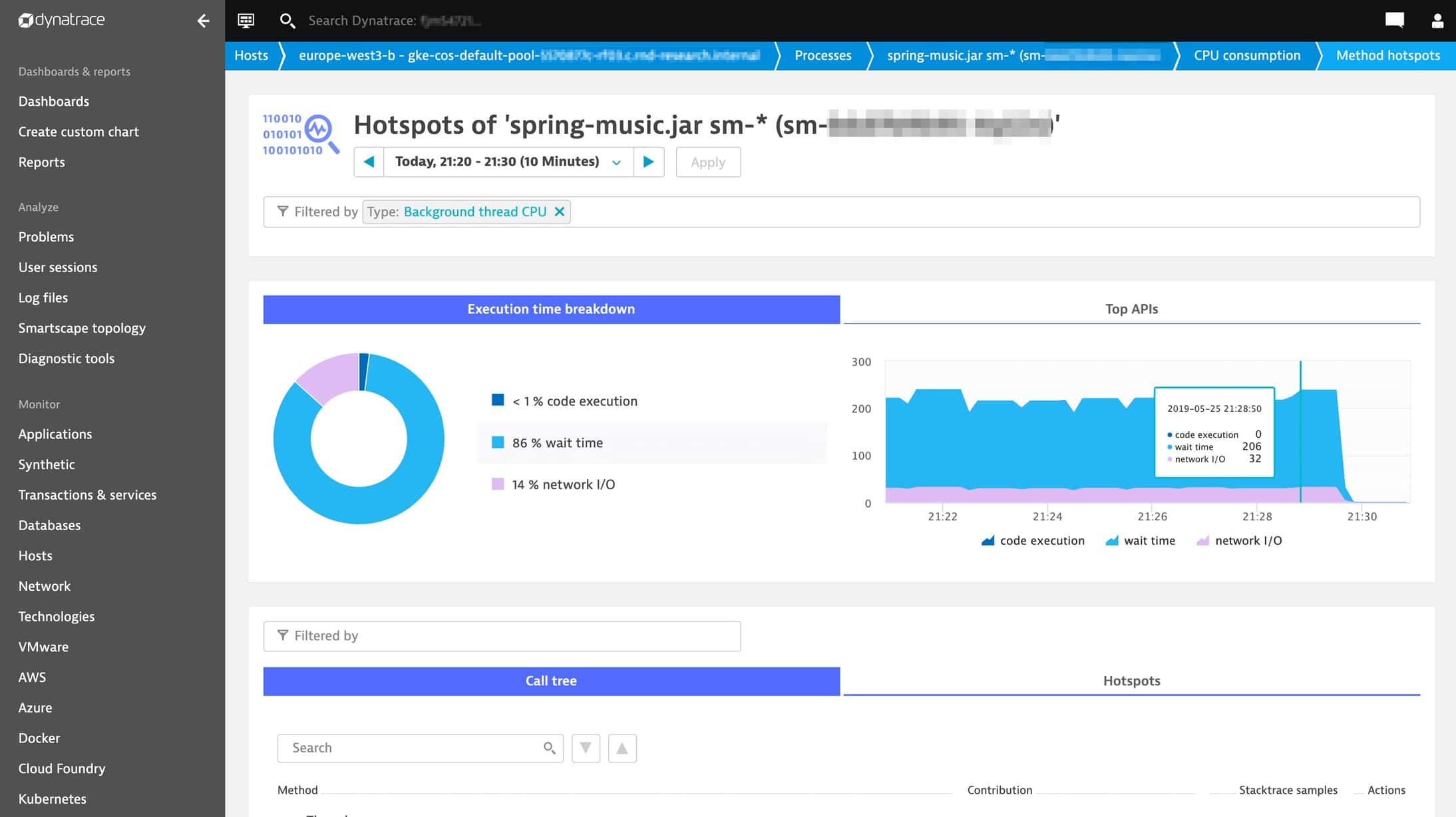Click the top filter funnel icon
The image size is (1456, 817).
pyautogui.click(x=283, y=212)
